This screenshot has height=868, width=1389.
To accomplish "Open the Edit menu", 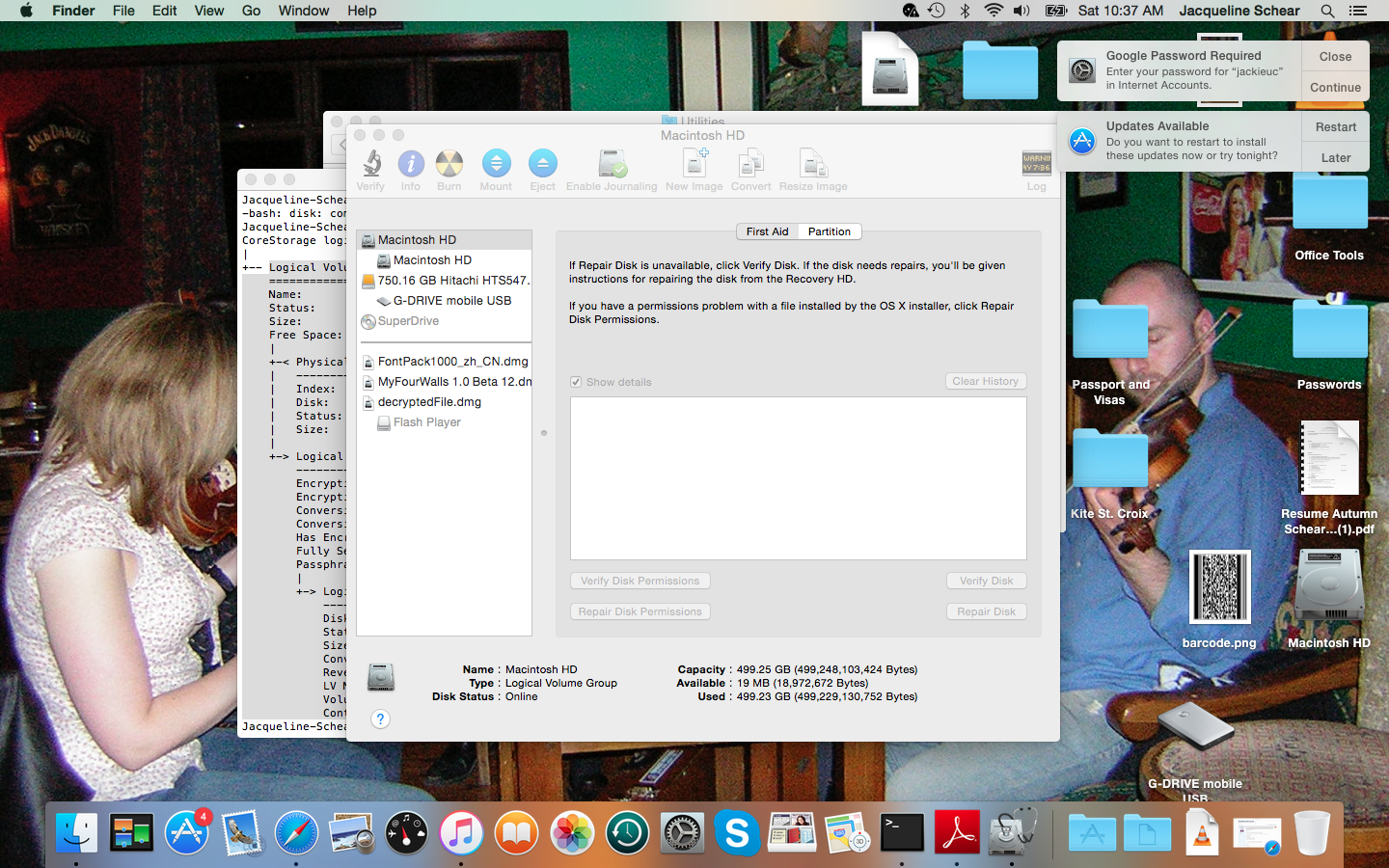I will coord(165,11).
